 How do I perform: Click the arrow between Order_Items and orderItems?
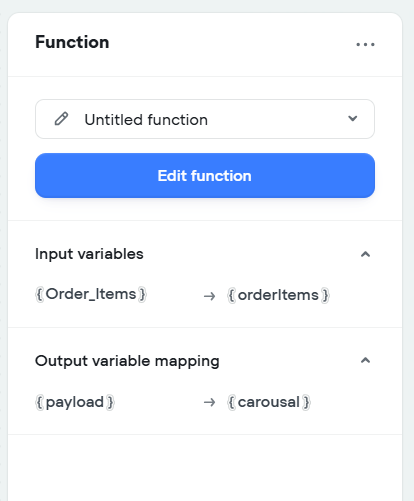[x=209, y=296]
